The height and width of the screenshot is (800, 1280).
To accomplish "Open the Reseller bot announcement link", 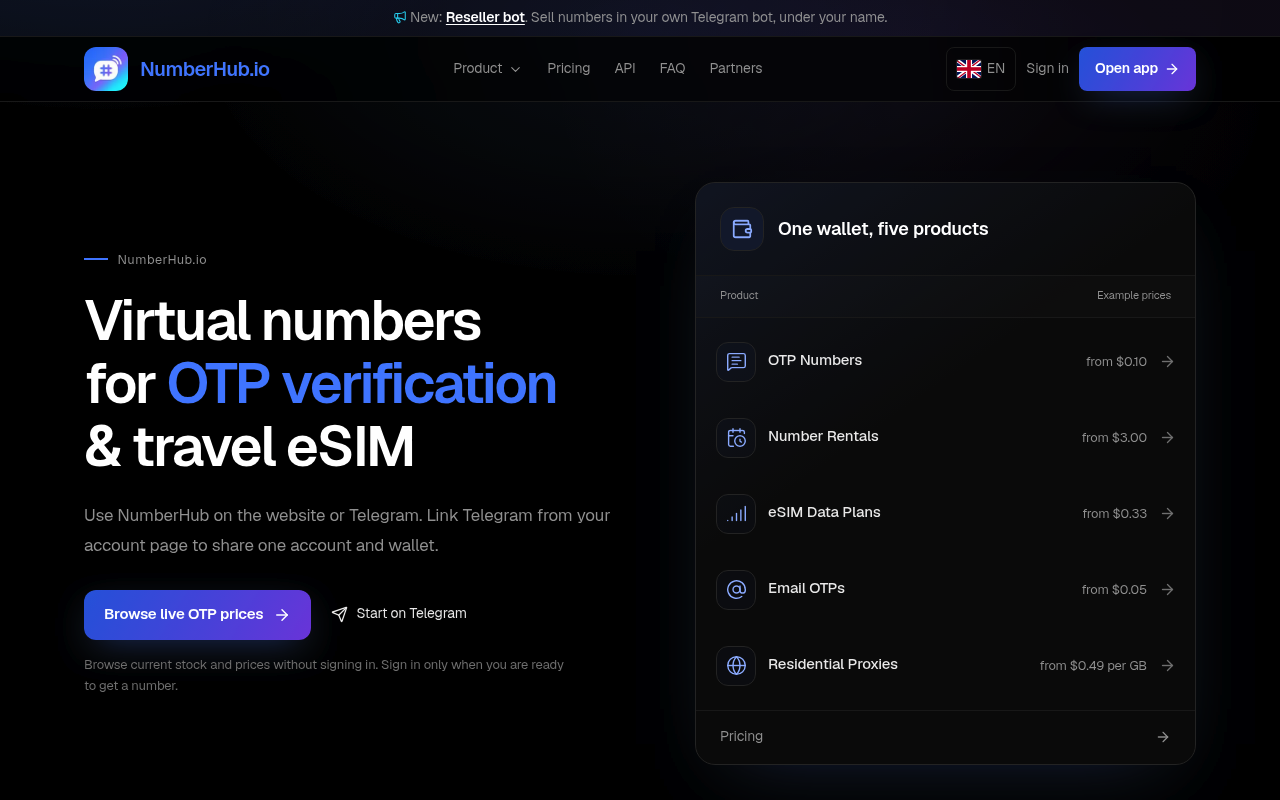I will (485, 17).
